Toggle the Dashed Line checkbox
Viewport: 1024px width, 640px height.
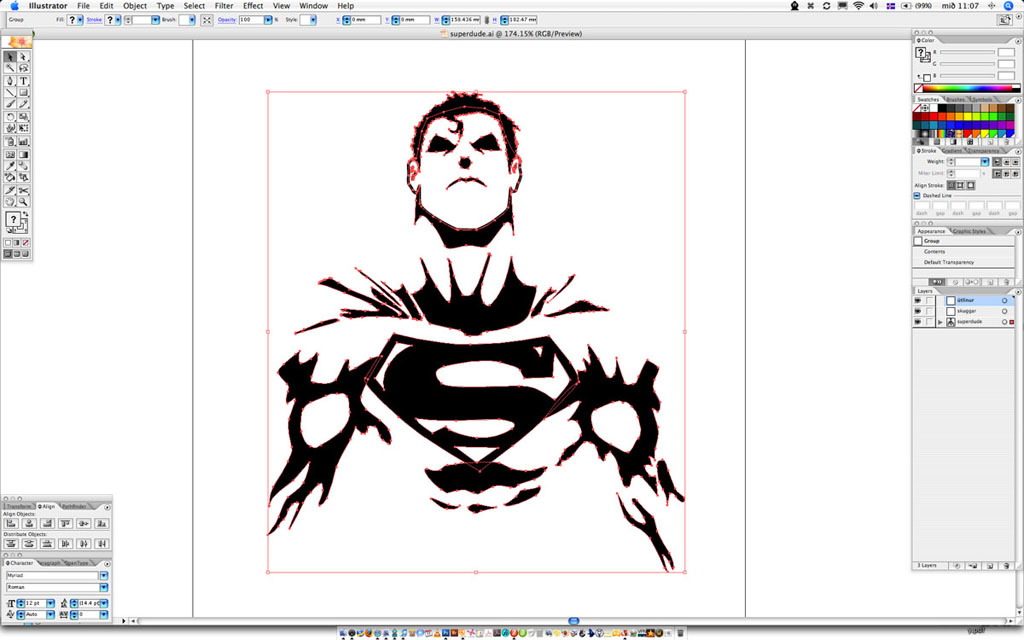click(x=917, y=195)
